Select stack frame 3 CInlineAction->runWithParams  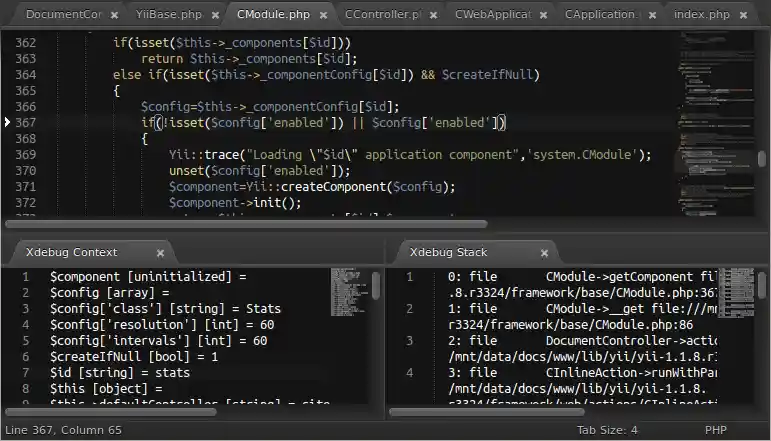(582, 381)
